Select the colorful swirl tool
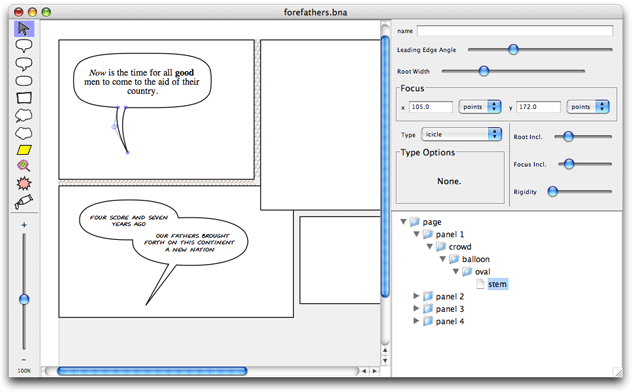This screenshot has height=392, width=632. point(23,166)
